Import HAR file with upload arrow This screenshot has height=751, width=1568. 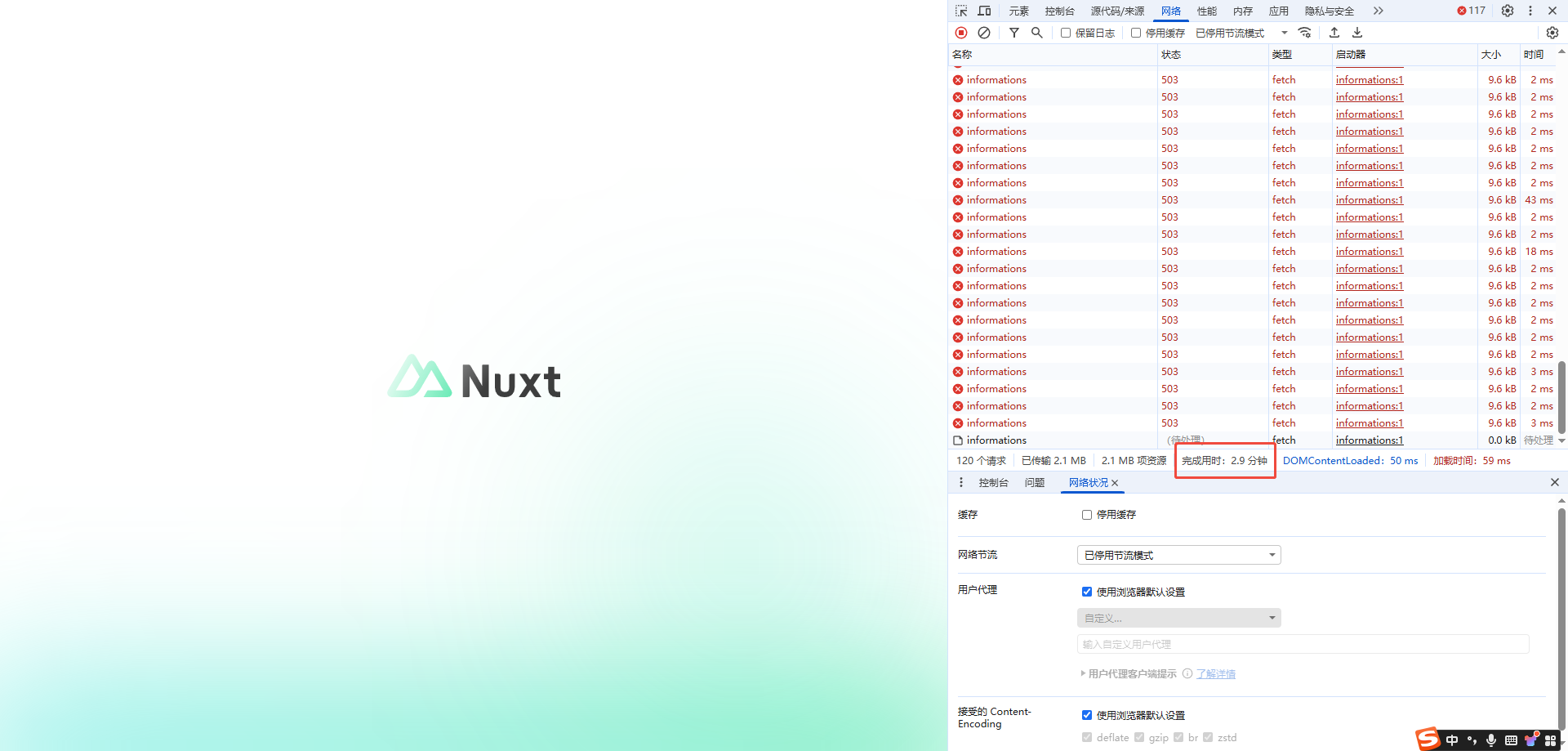1334,33
